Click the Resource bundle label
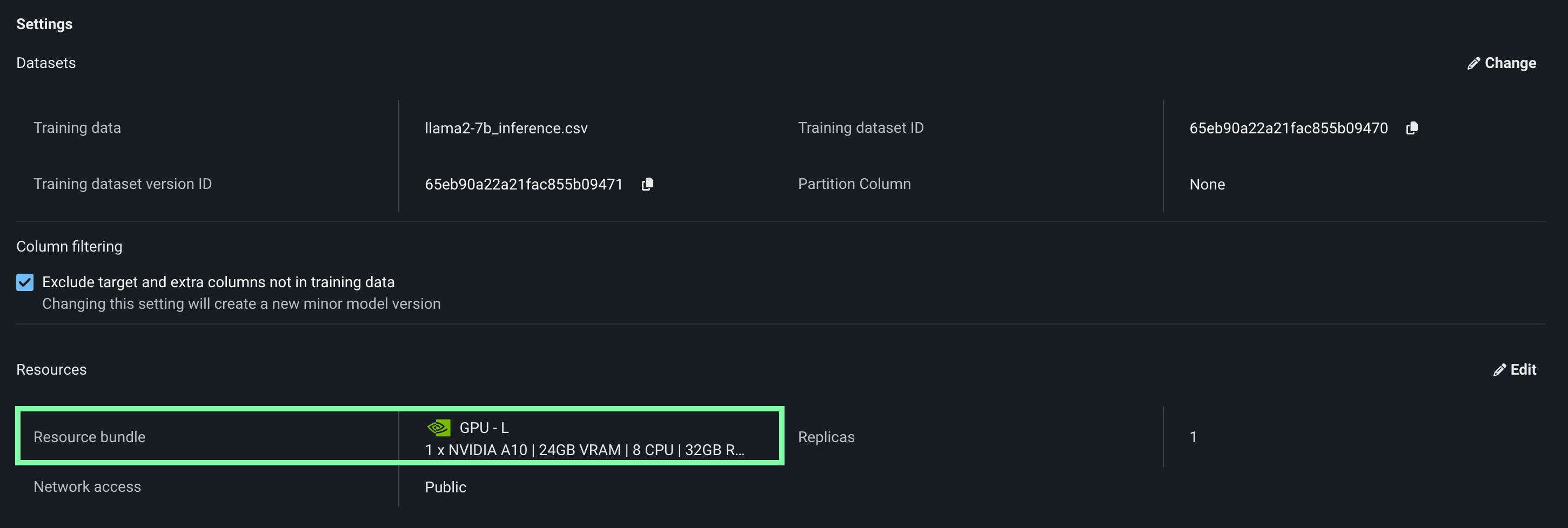Viewport: 1568px width, 528px height. [90, 437]
